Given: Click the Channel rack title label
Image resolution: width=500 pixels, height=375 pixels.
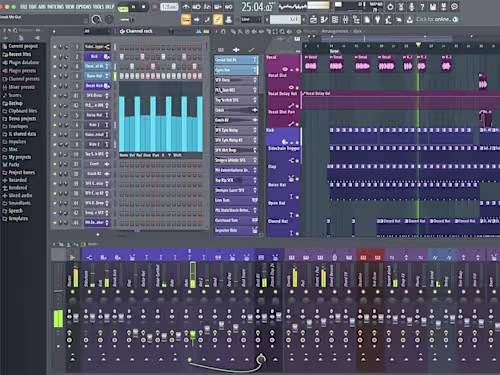Looking at the screenshot, I should (x=139, y=31).
